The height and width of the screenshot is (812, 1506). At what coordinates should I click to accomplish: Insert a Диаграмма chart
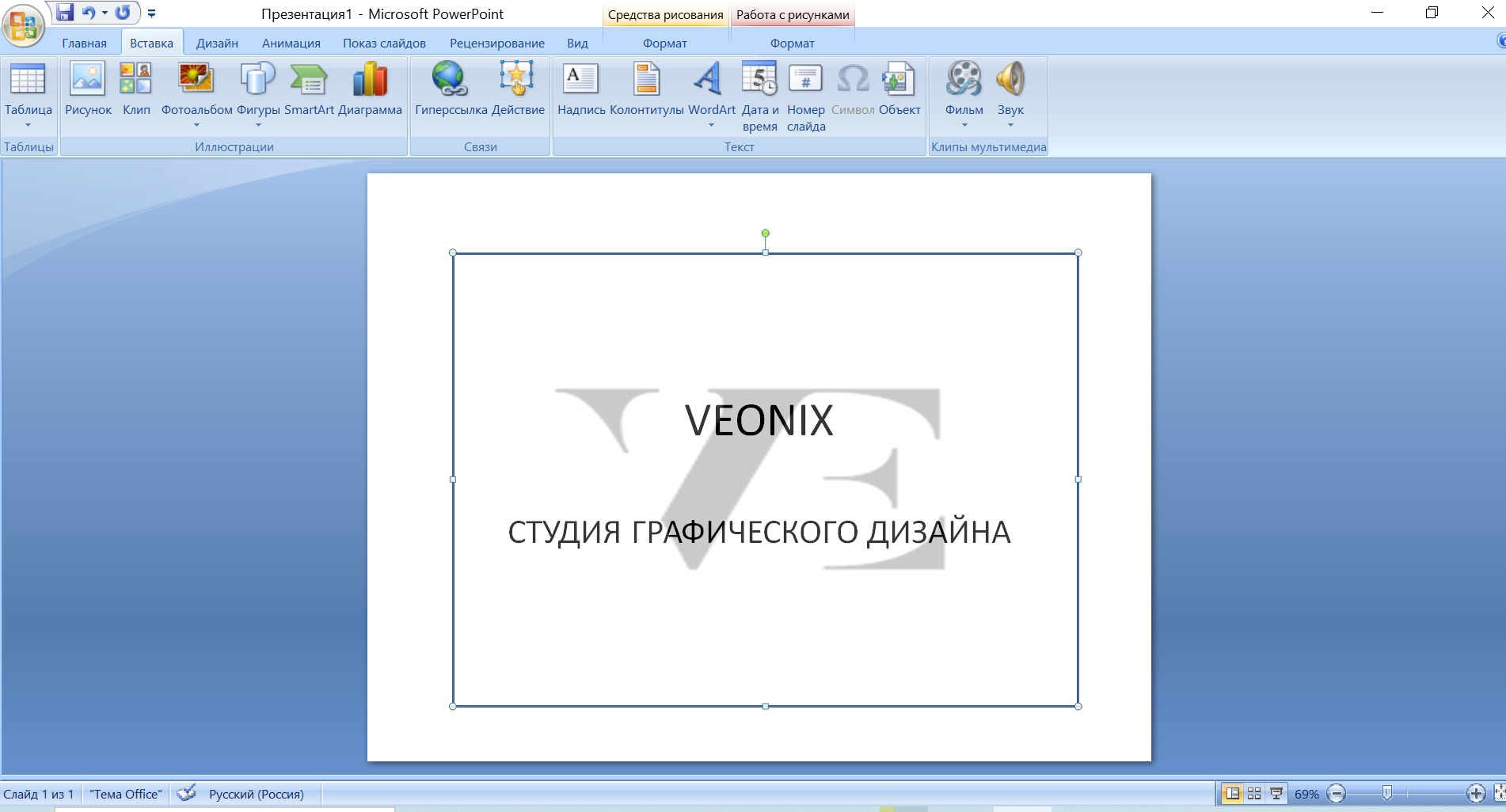click(370, 89)
